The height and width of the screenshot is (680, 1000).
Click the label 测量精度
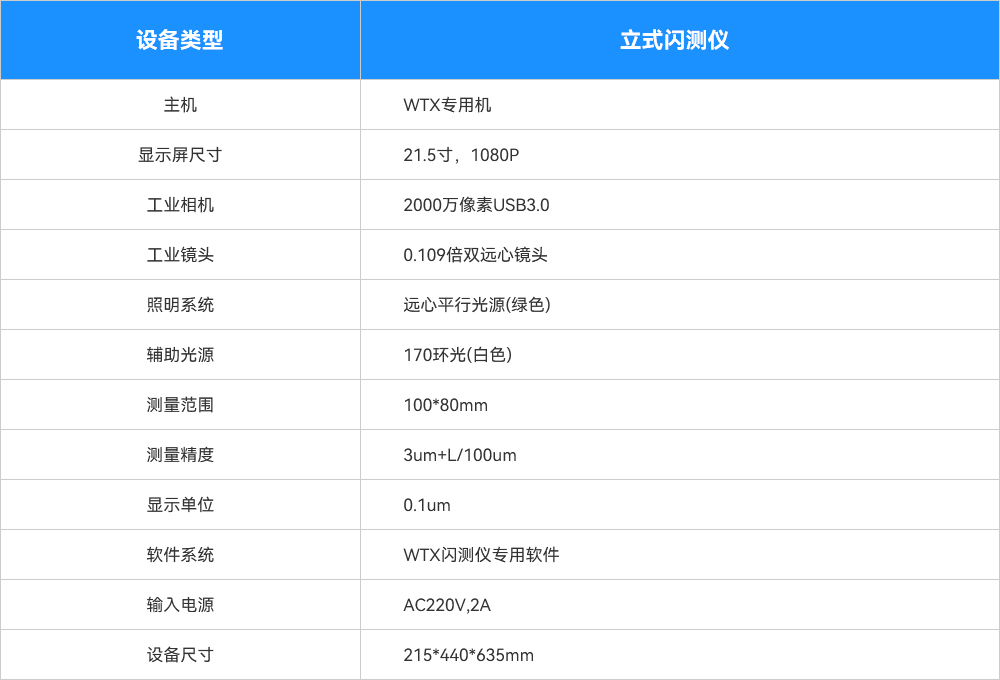click(x=180, y=455)
